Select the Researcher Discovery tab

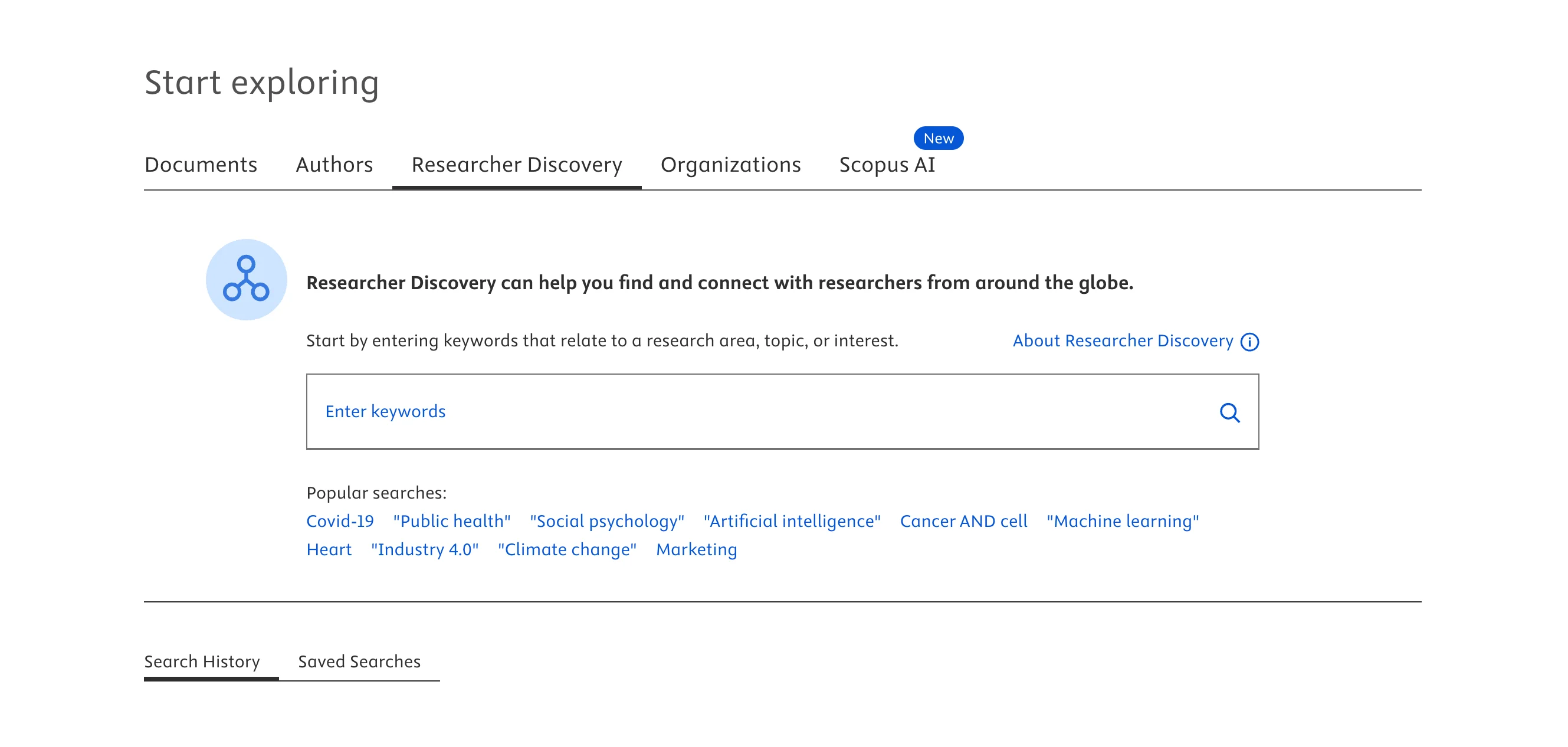(x=516, y=165)
